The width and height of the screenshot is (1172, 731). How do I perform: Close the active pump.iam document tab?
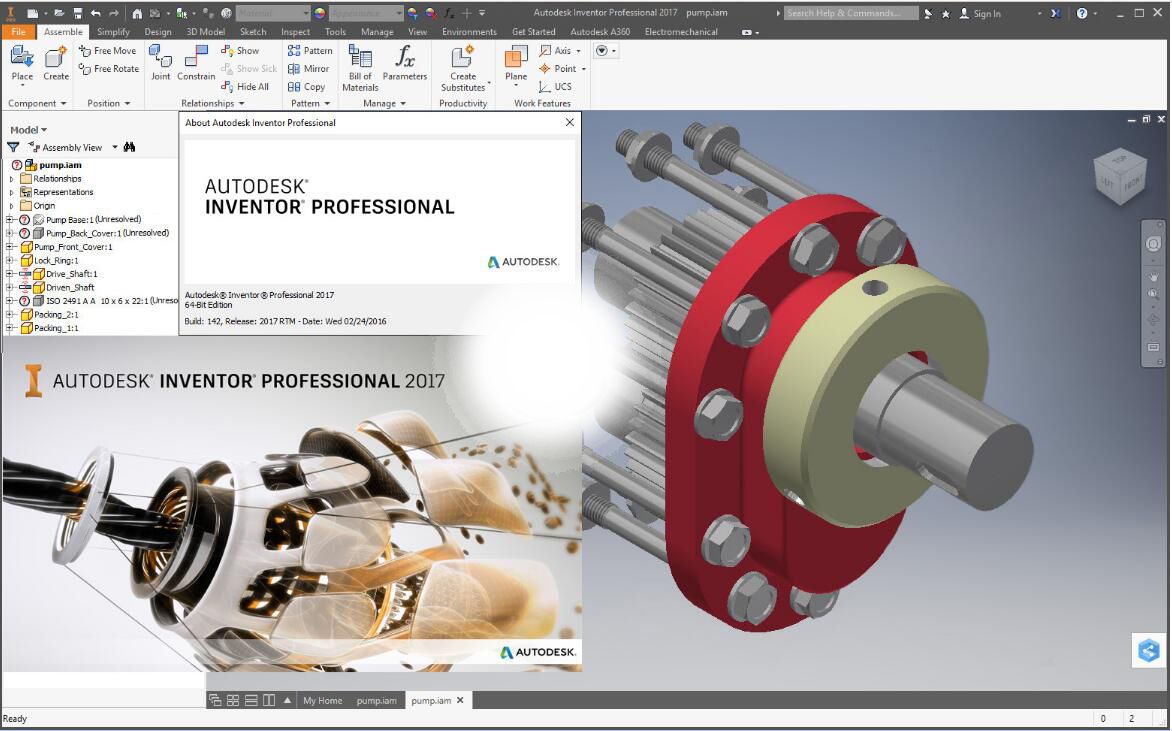click(x=460, y=700)
